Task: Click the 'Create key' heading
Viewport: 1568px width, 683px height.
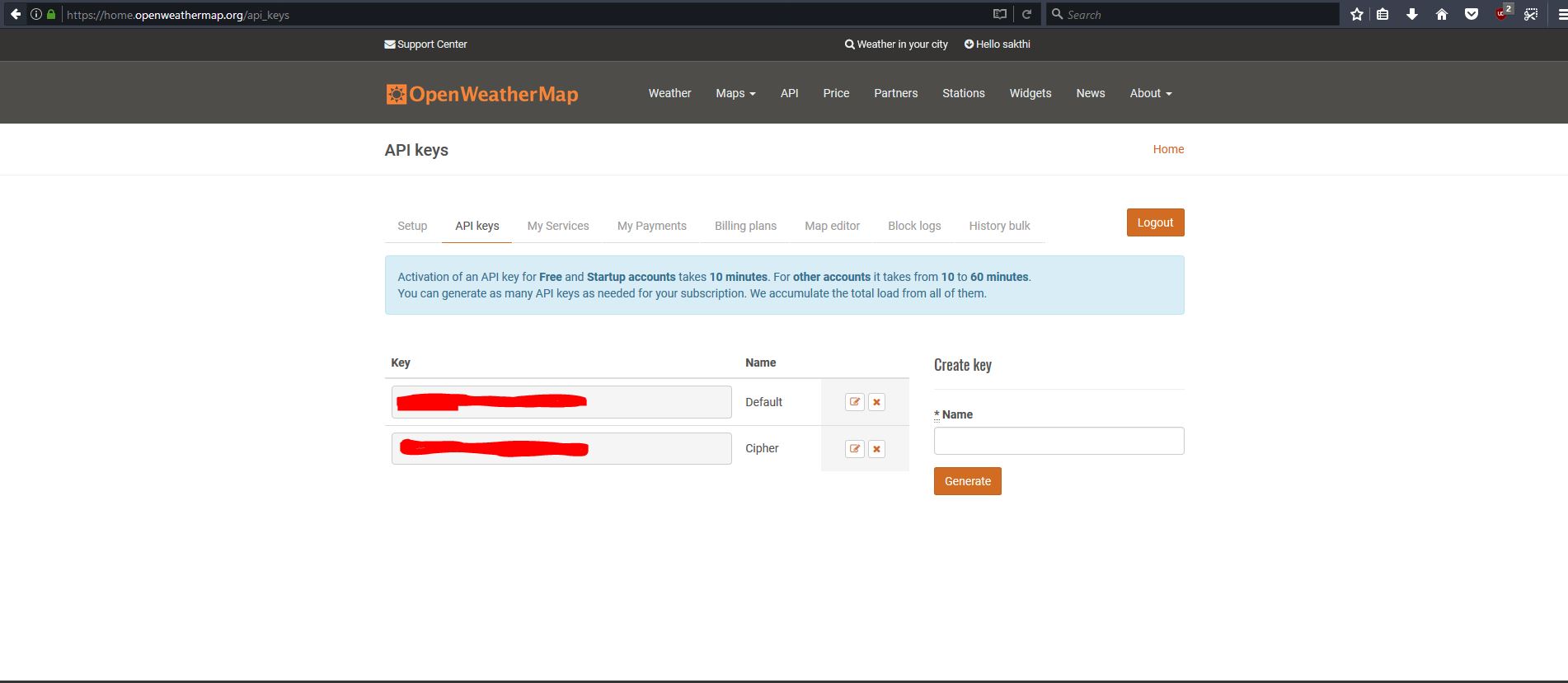Action: click(x=963, y=365)
